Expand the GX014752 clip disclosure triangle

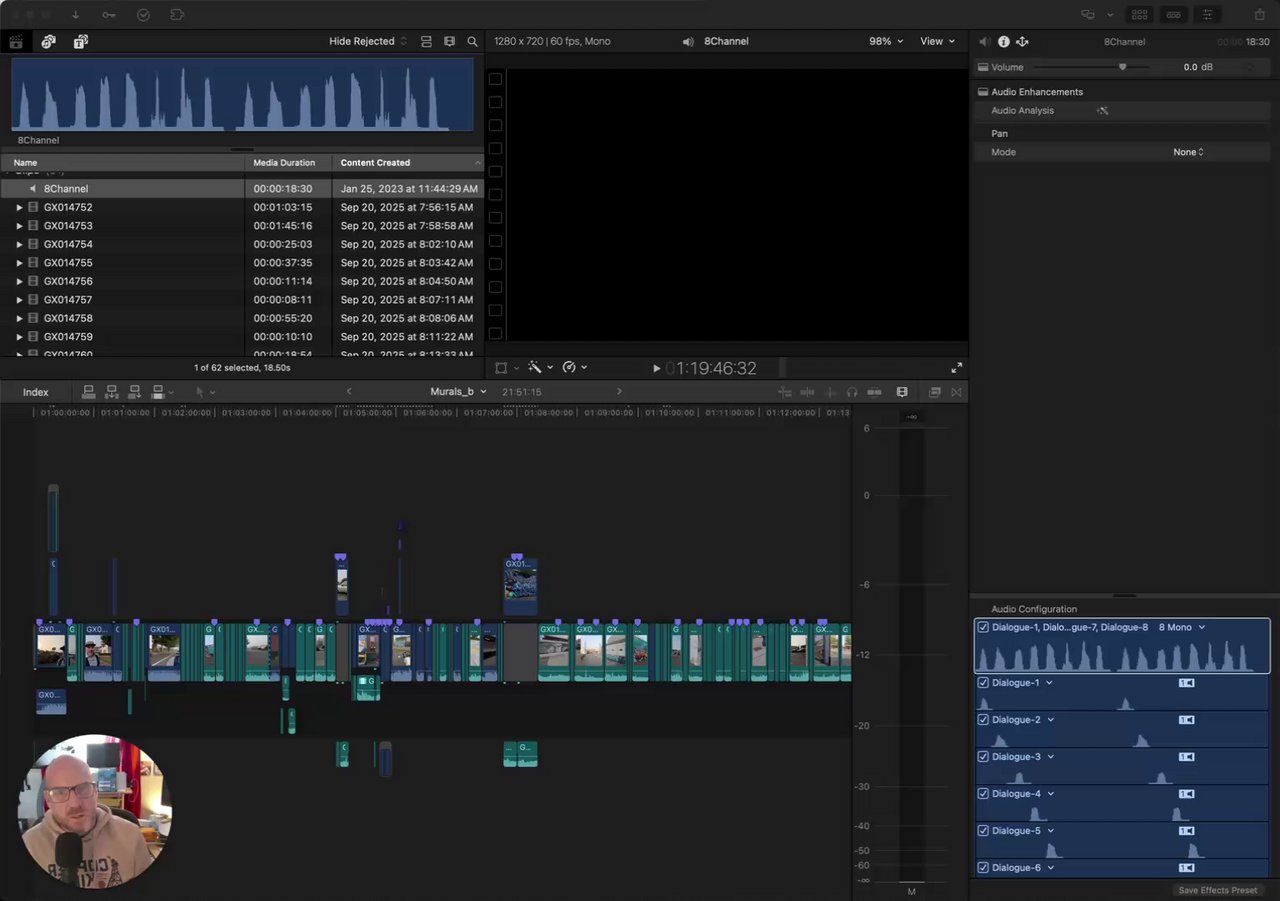coord(19,208)
